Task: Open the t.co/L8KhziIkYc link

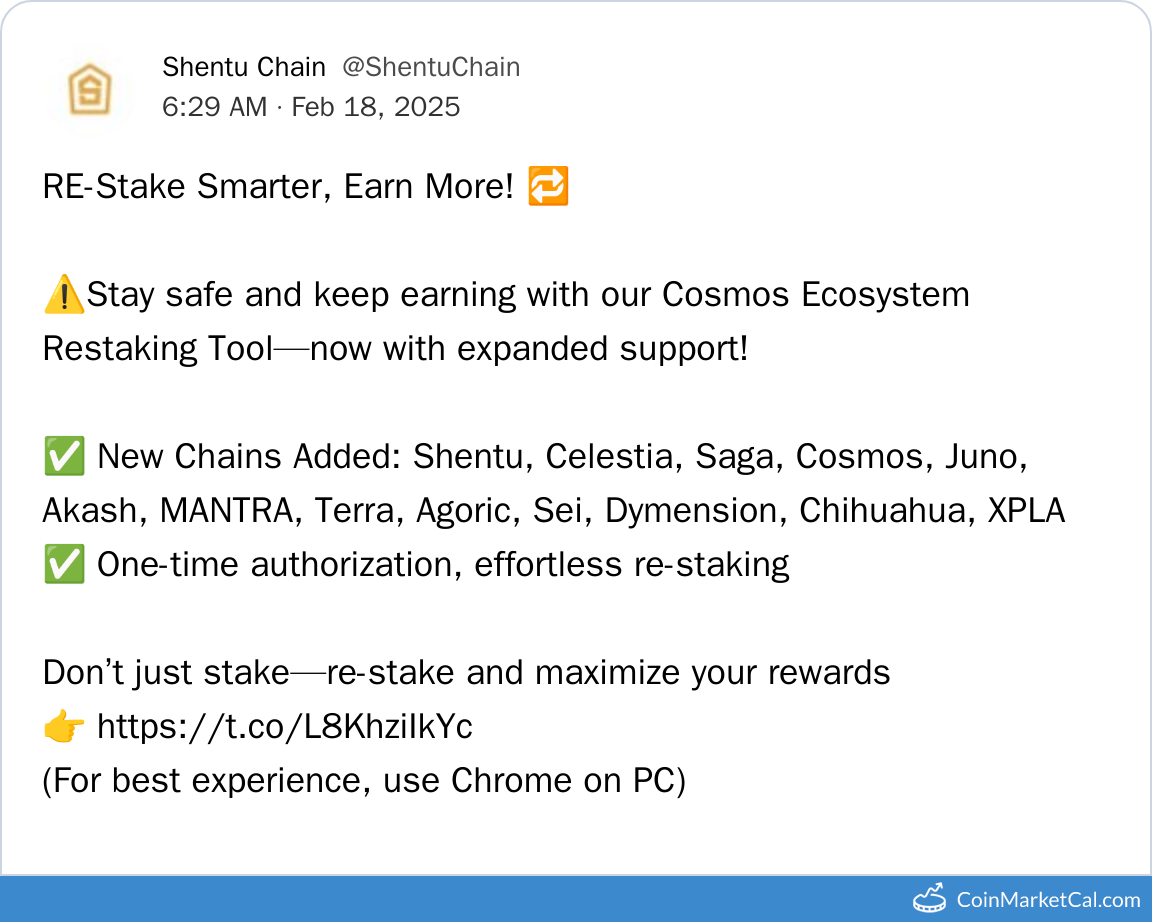Action: (285, 727)
